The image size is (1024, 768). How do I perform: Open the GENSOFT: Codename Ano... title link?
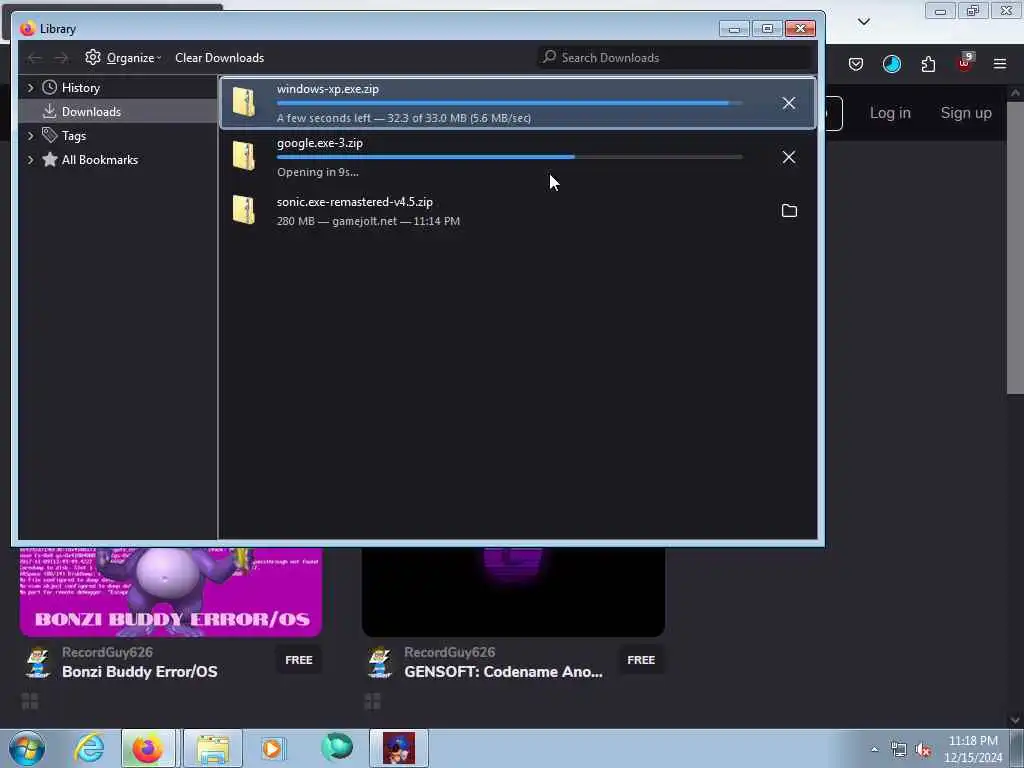503,672
